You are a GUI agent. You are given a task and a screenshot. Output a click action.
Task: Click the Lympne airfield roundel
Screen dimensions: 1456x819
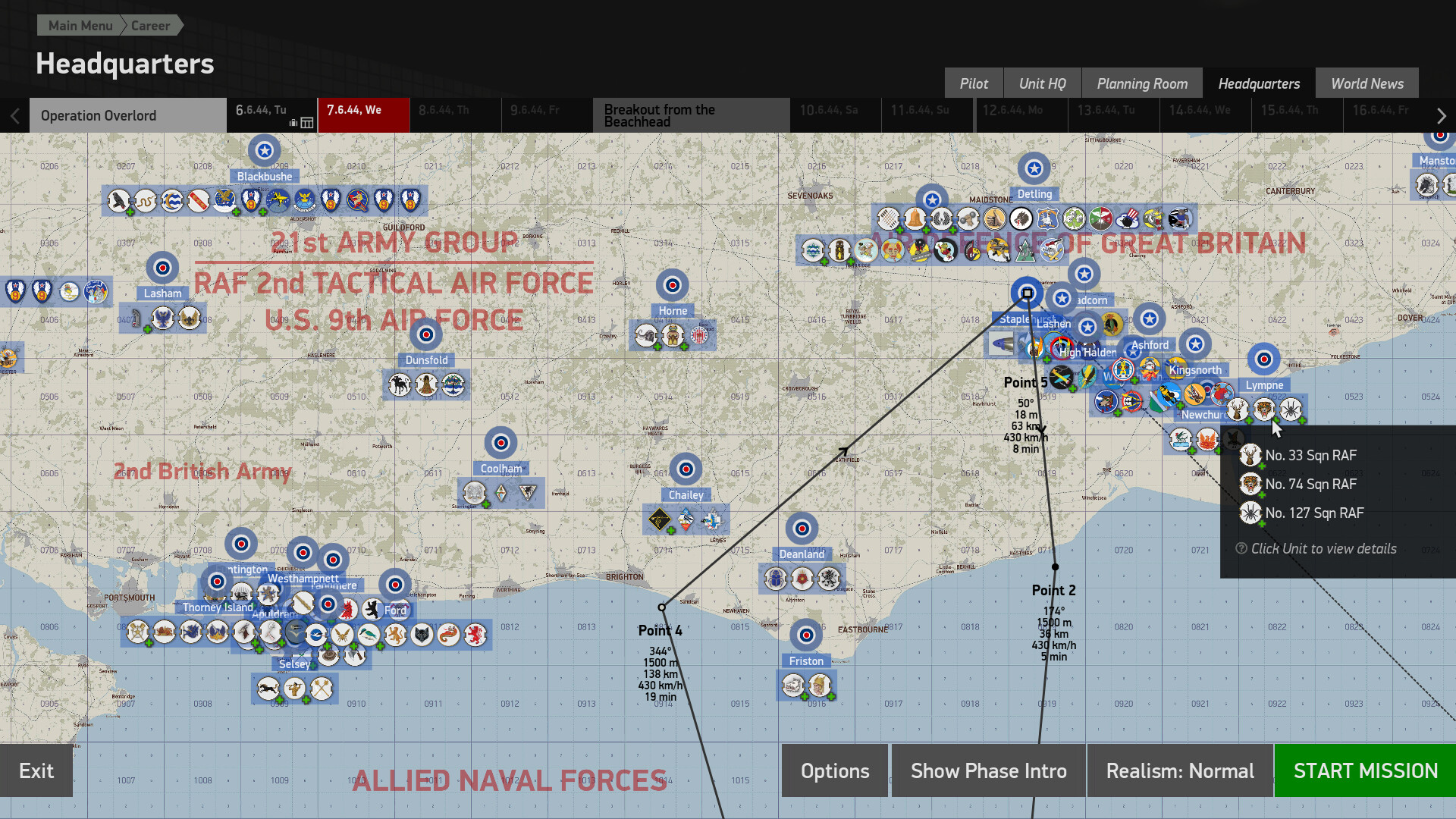click(x=1264, y=359)
